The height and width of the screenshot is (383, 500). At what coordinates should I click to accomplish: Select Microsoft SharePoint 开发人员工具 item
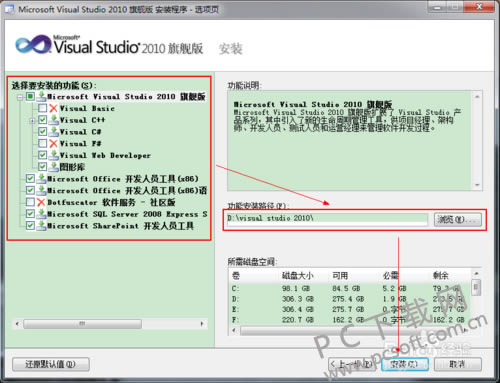(x=120, y=226)
